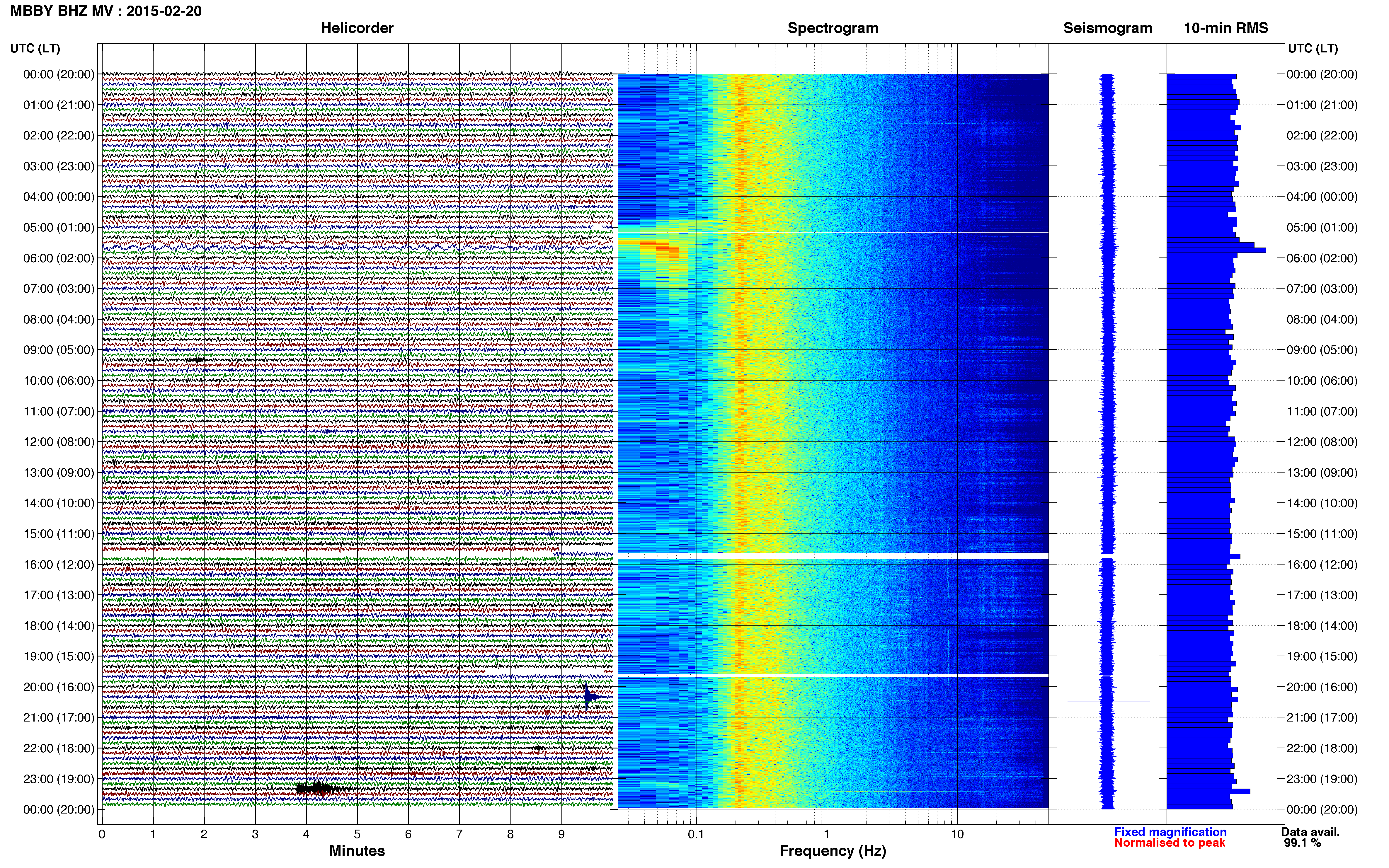Select the left-axis label "12:00 (08:00)"

pos(59,442)
